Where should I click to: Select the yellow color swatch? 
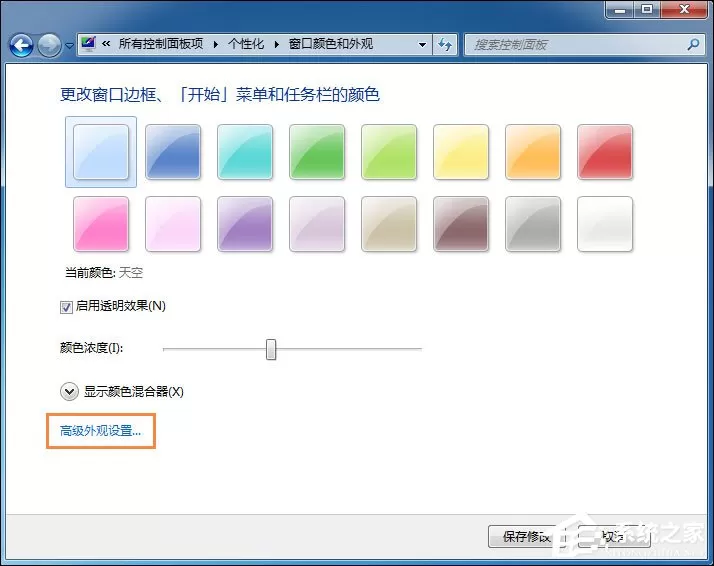[461, 152]
